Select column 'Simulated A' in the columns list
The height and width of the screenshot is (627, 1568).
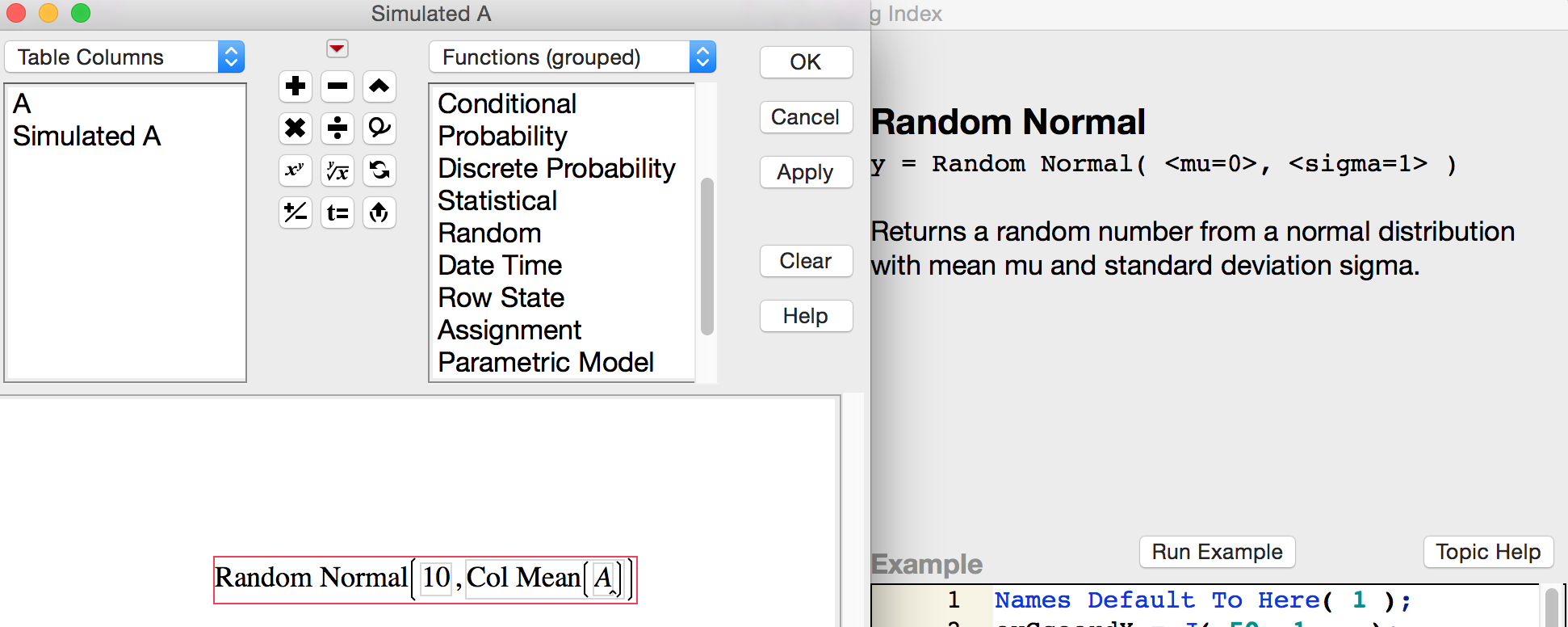tap(87, 137)
